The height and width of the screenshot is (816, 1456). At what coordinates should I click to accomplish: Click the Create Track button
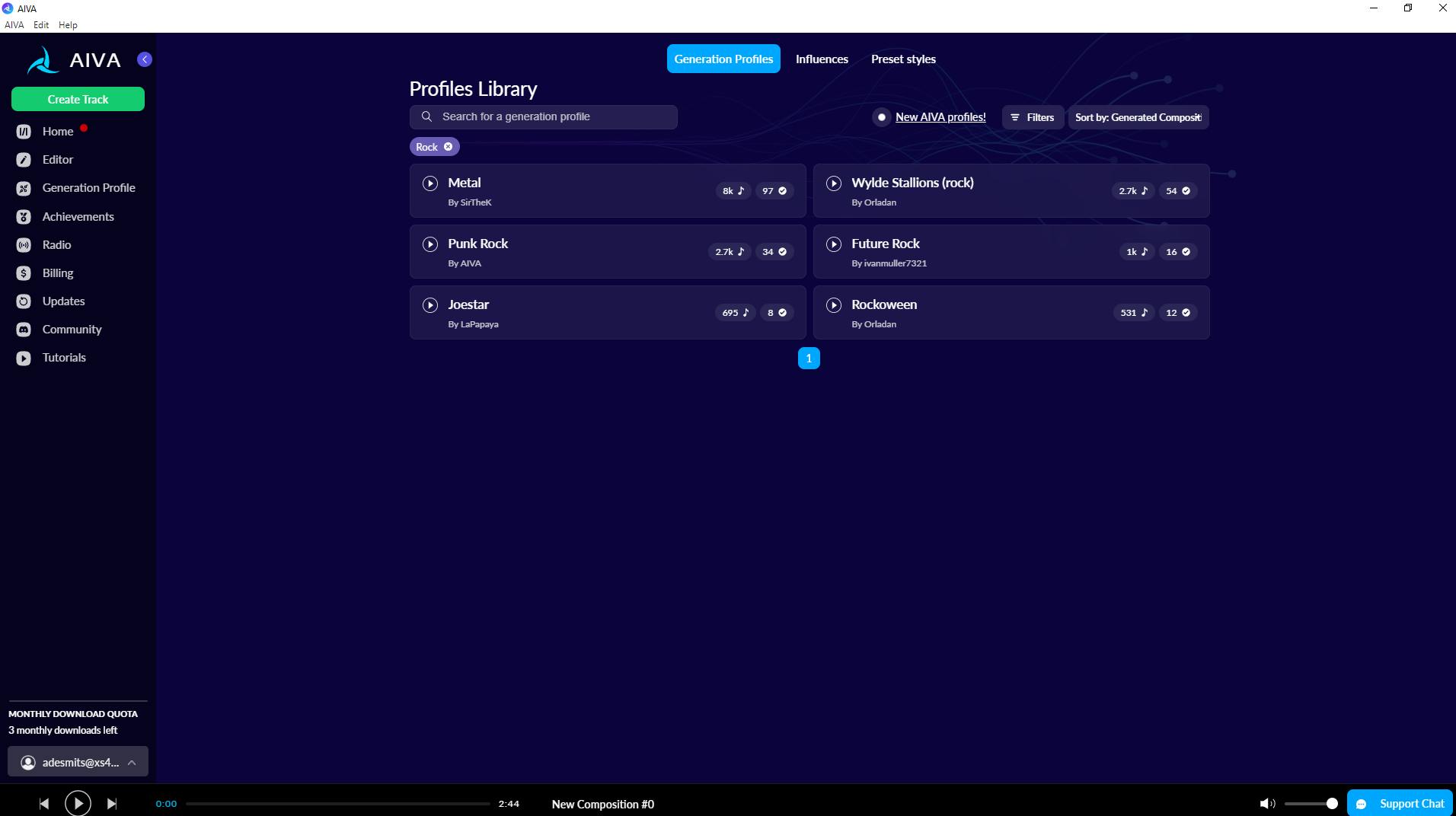click(x=78, y=99)
